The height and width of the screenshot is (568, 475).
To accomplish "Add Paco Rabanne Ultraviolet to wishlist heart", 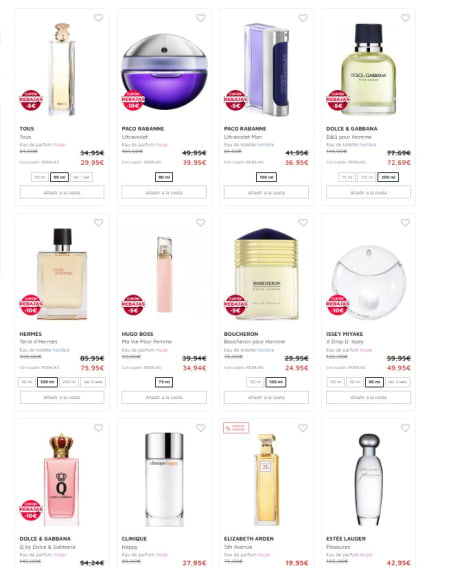I will tap(201, 18).
